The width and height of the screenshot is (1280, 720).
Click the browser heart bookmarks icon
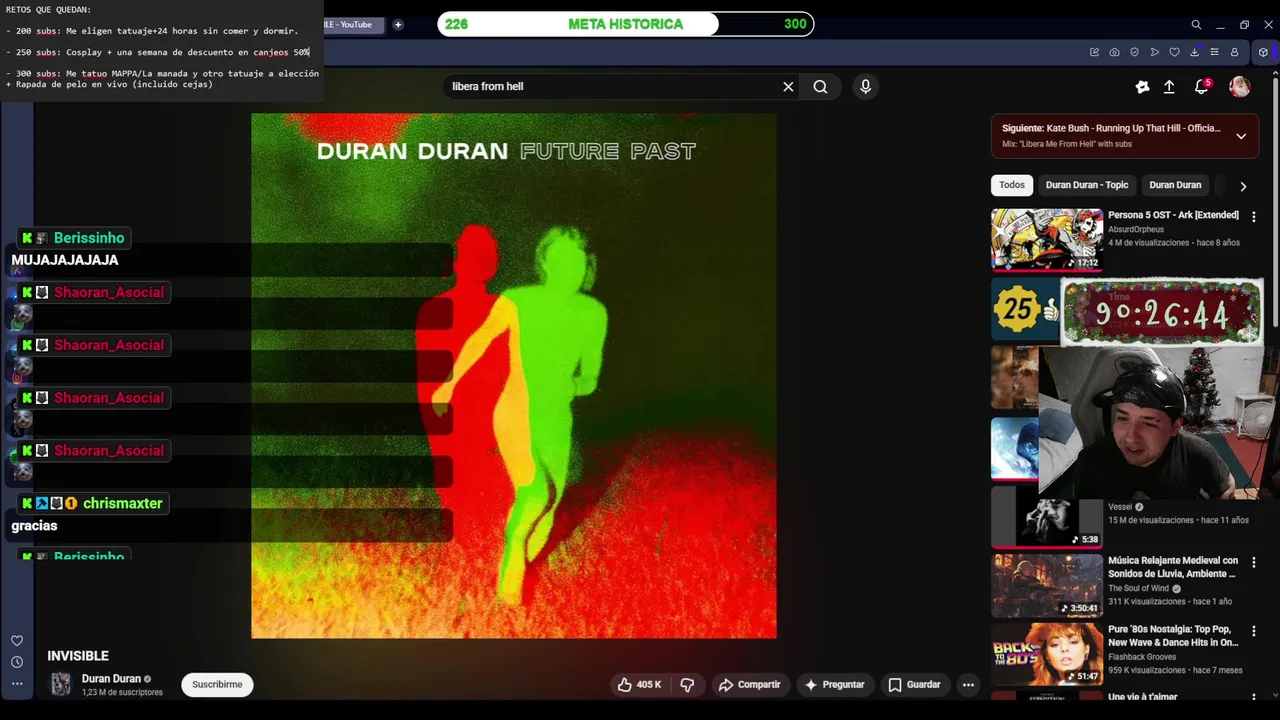[x=1174, y=52]
